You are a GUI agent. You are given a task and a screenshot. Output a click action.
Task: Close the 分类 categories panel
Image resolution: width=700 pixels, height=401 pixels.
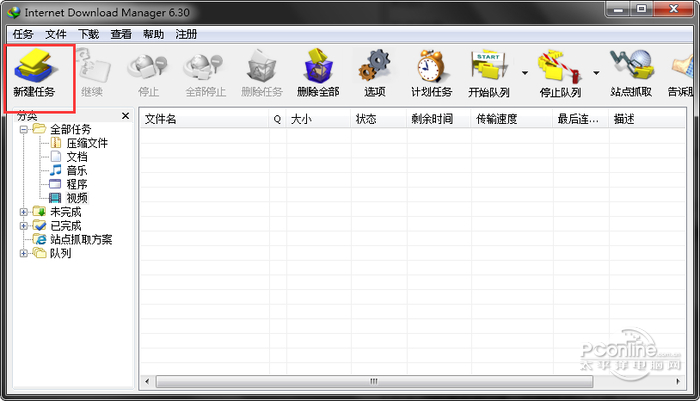pos(125,116)
